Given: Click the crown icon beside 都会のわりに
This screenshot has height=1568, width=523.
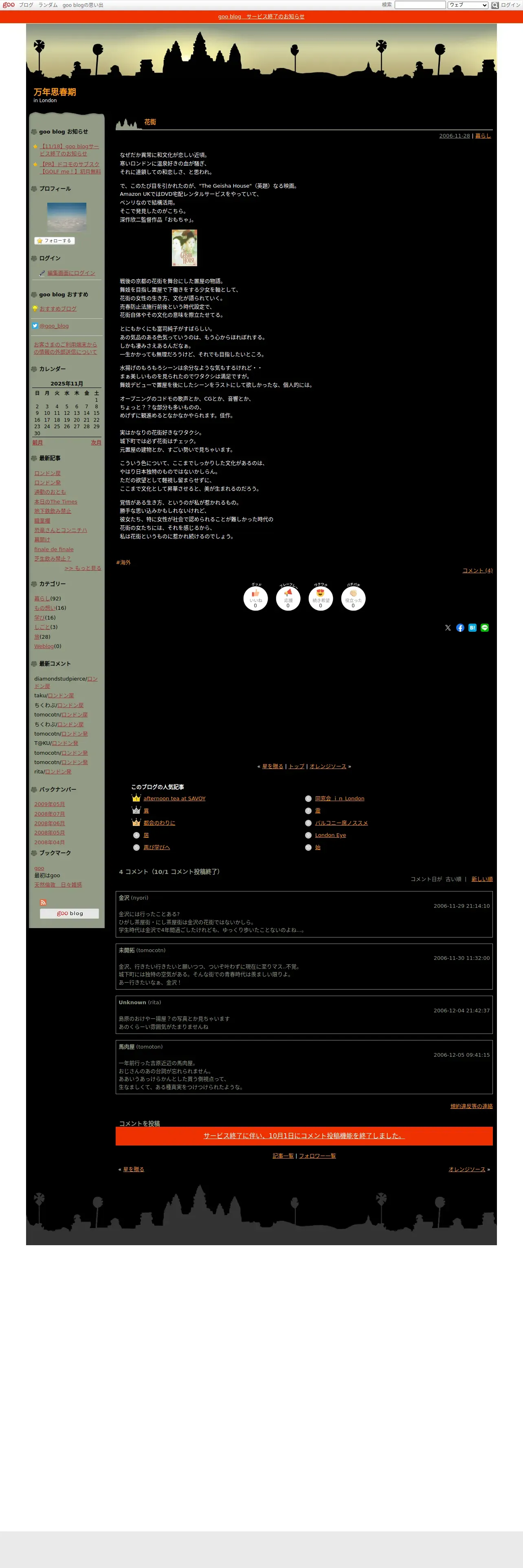Looking at the screenshot, I should pos(136,822).
